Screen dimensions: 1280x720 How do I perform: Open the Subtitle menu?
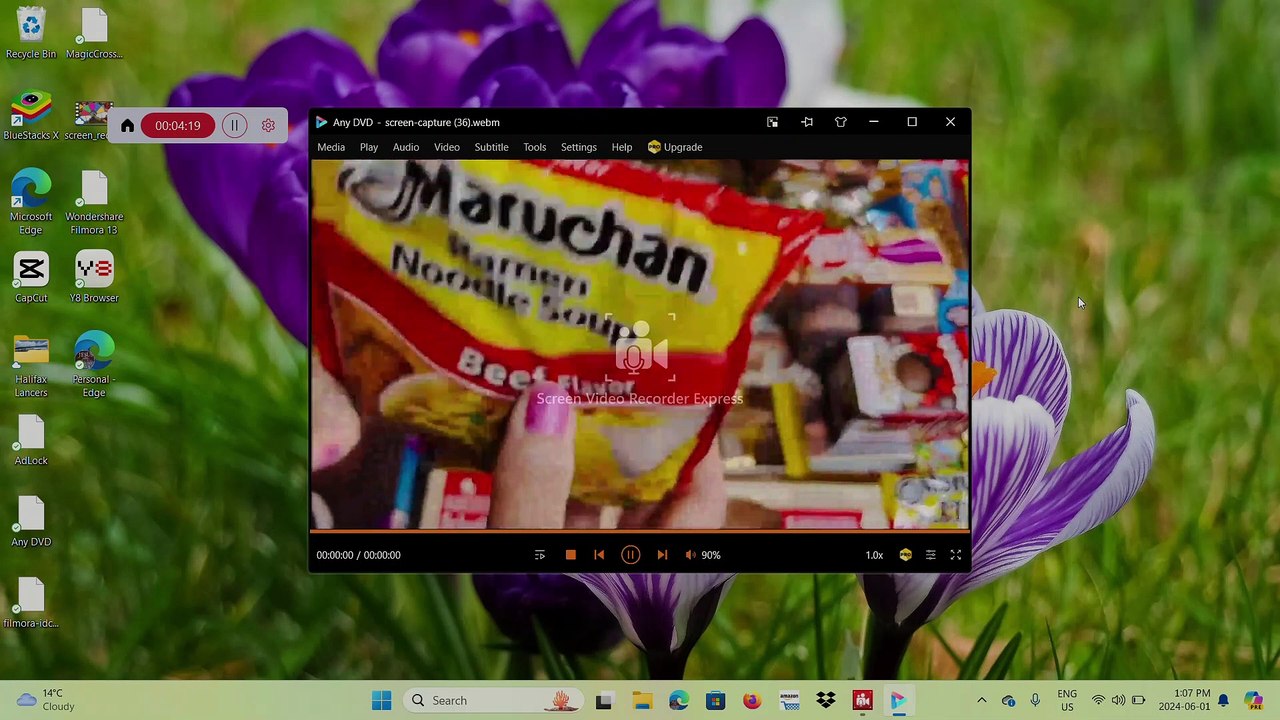tap(491, 147)
